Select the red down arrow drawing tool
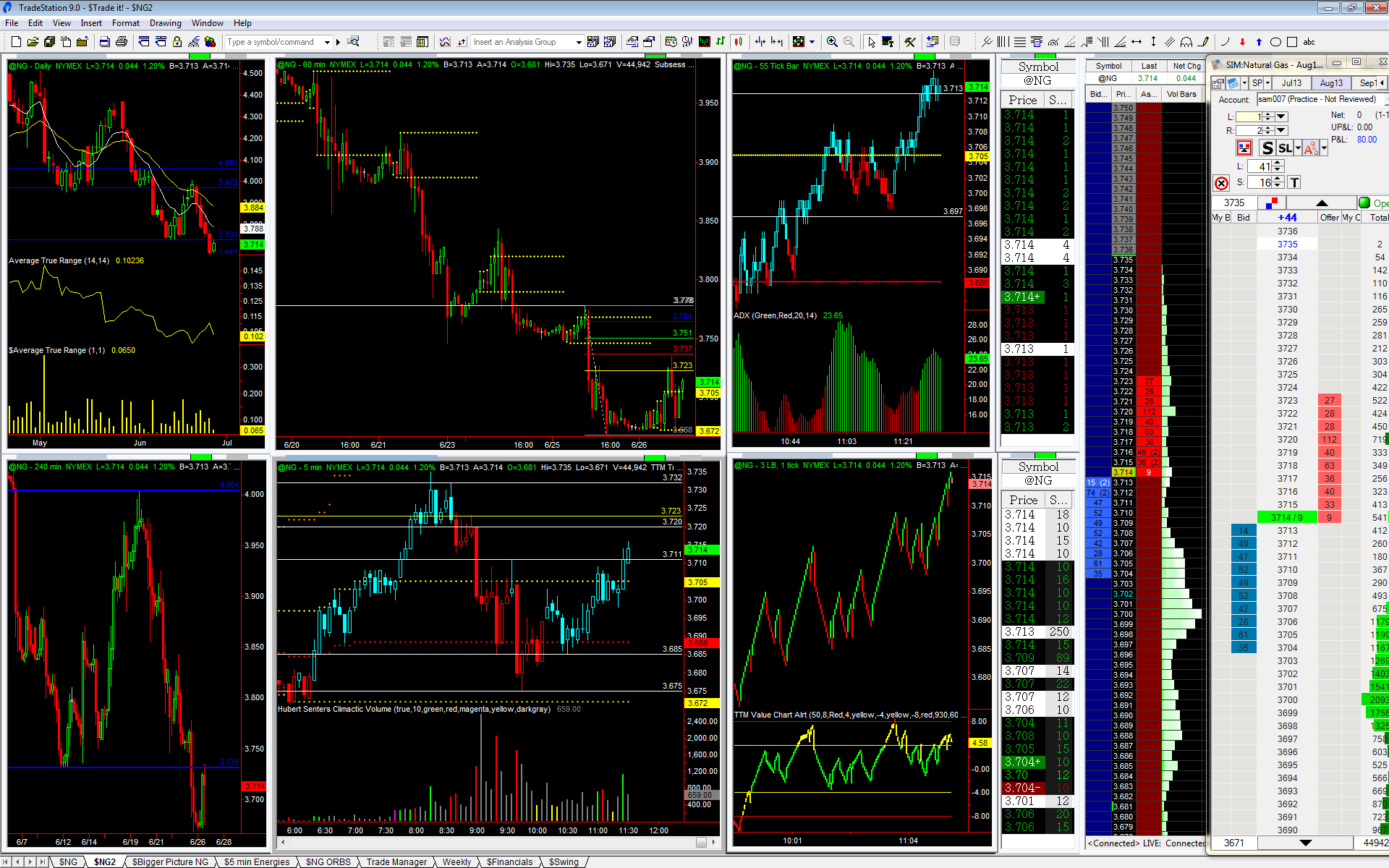 [x=1242, y=42]
